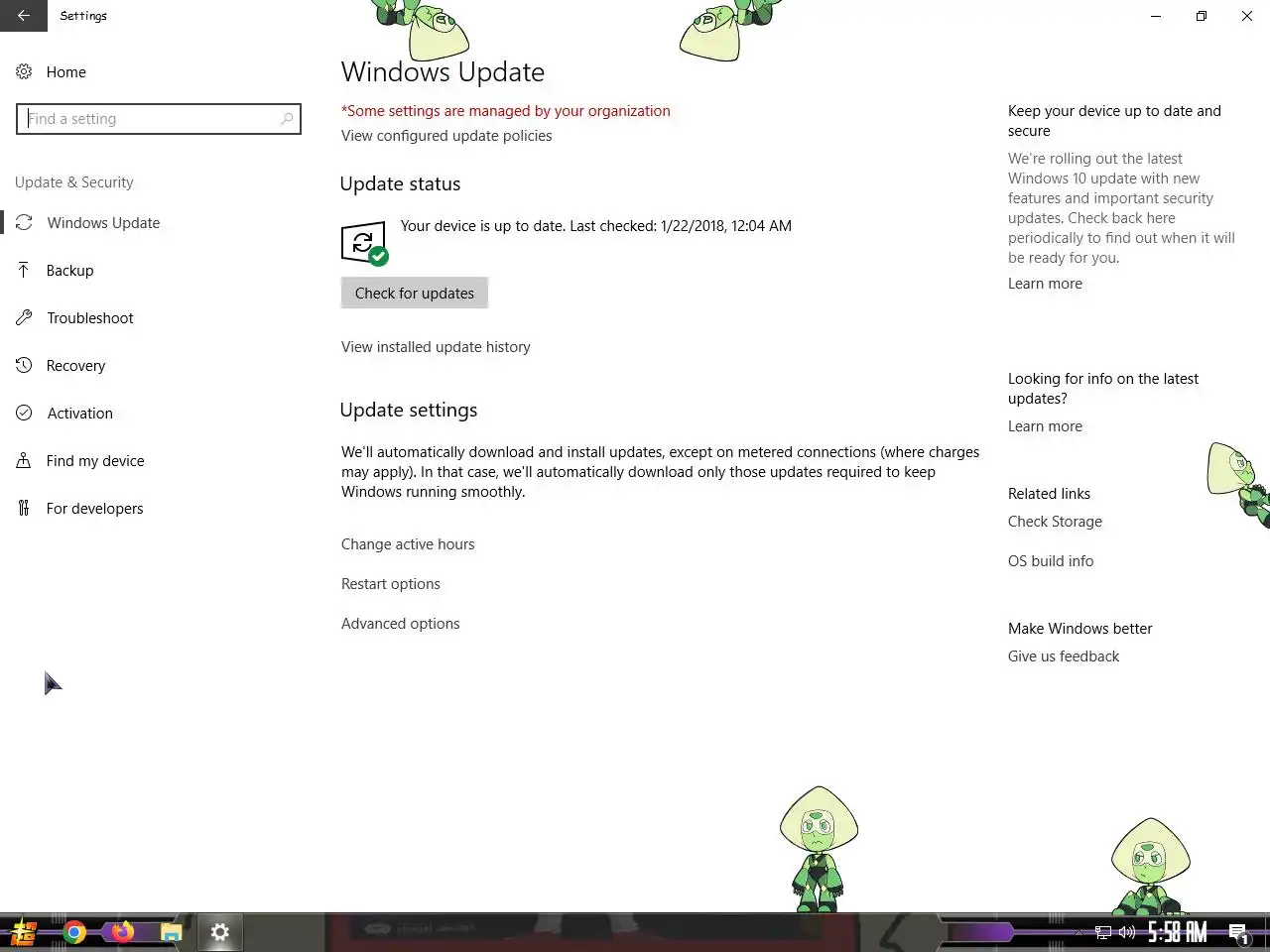The width and height of the screenshot is (1270, 952).
Task: Select Windows Update in the sidebar
Action: pyautogui.click(x=103, y=223)
